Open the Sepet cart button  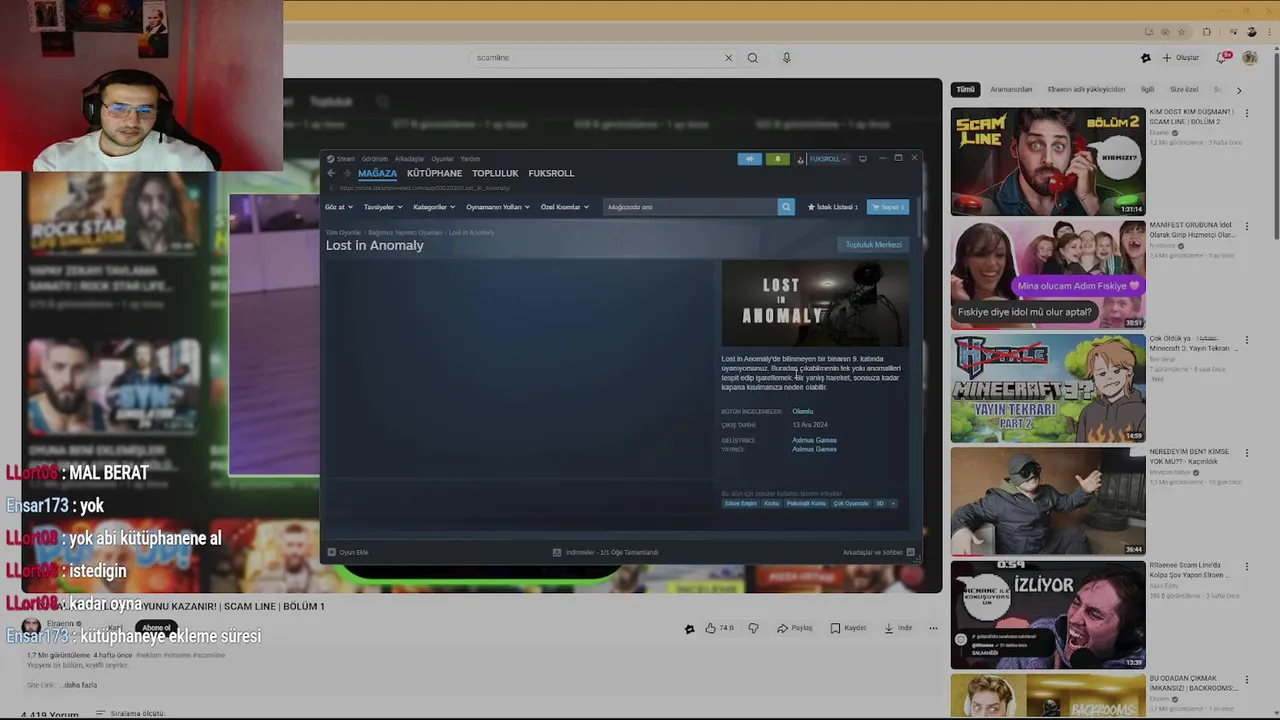(x=887, y=207)
